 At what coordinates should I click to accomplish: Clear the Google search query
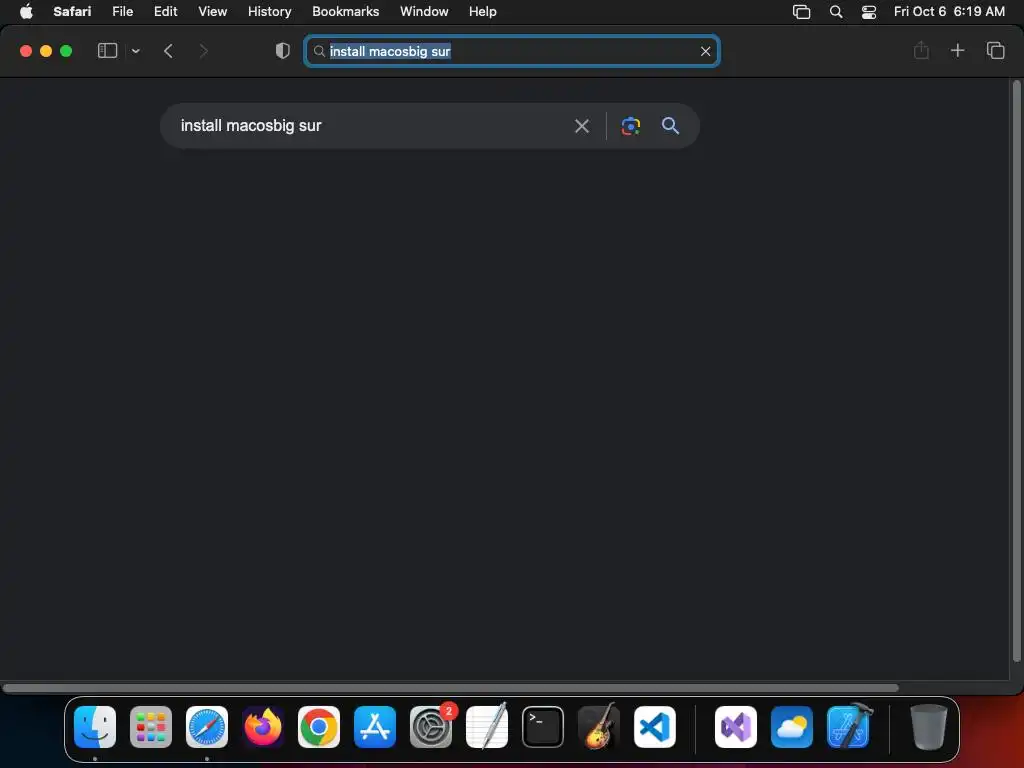point(582,126)
